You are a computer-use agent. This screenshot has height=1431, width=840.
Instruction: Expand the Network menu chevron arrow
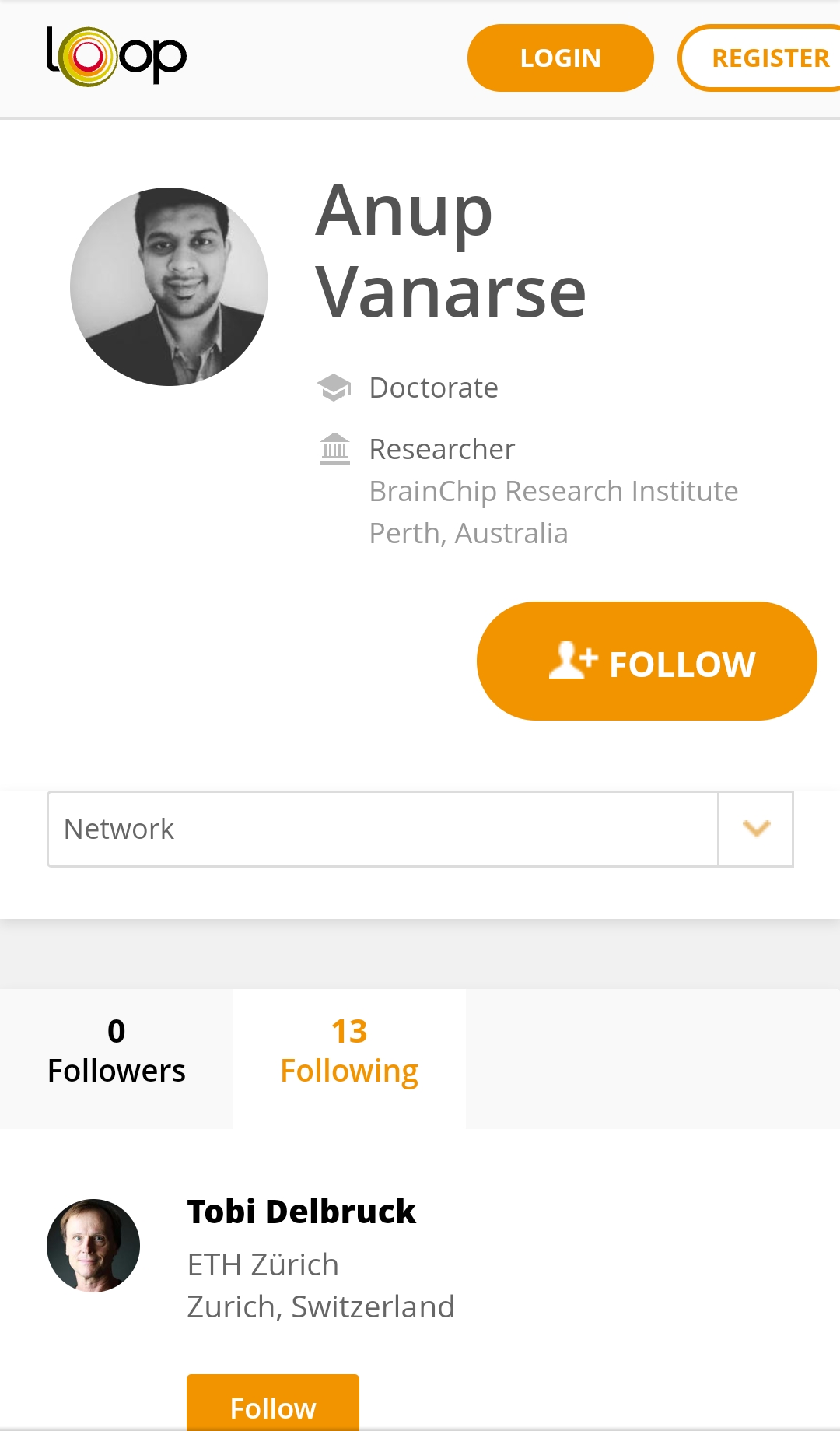click(x=756, y=829)
